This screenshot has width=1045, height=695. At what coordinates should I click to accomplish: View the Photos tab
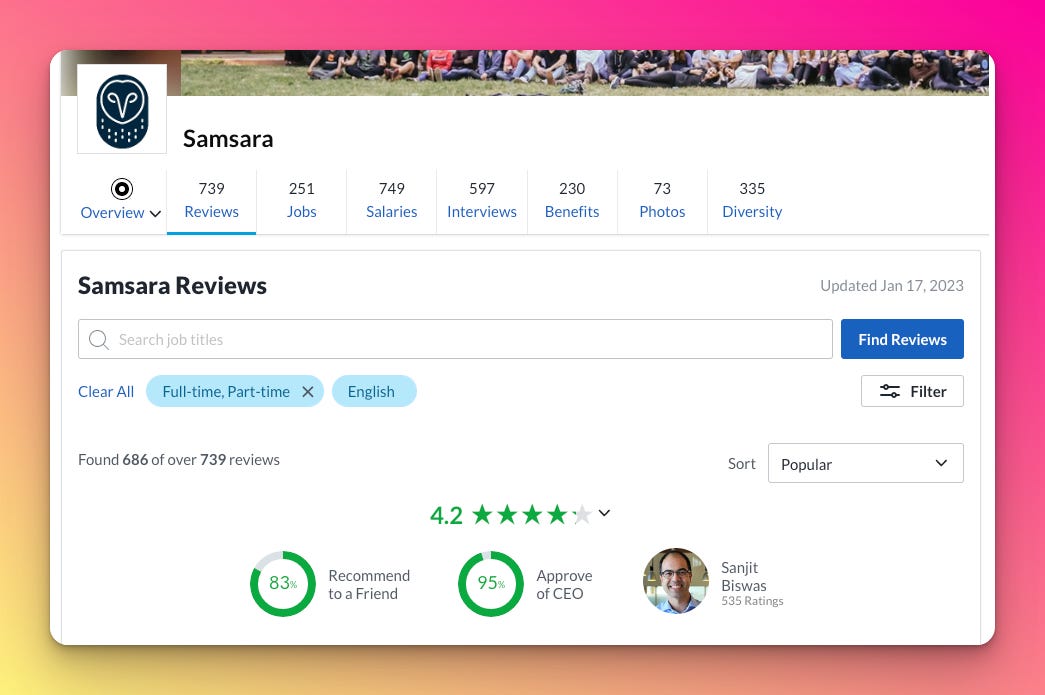tap(662, 201)
